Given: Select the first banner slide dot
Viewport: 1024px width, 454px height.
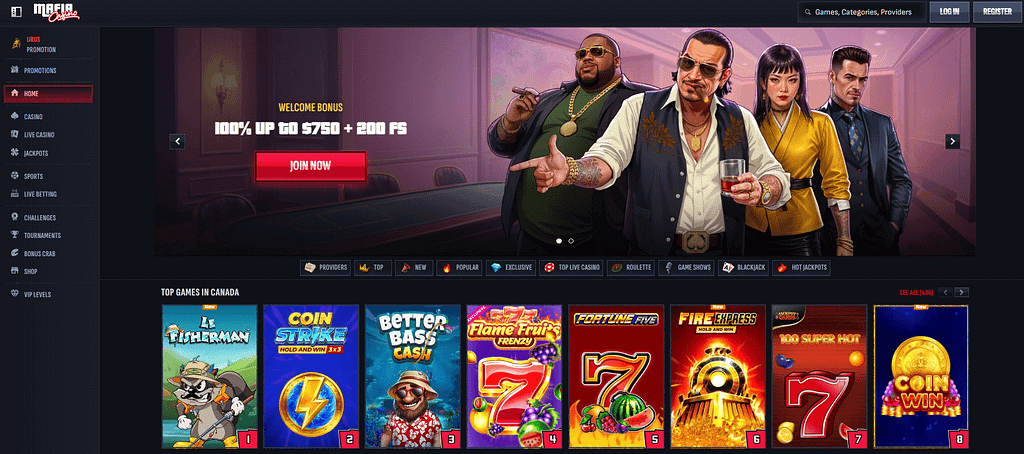Looking at the screenshot, I should (559, 241).
